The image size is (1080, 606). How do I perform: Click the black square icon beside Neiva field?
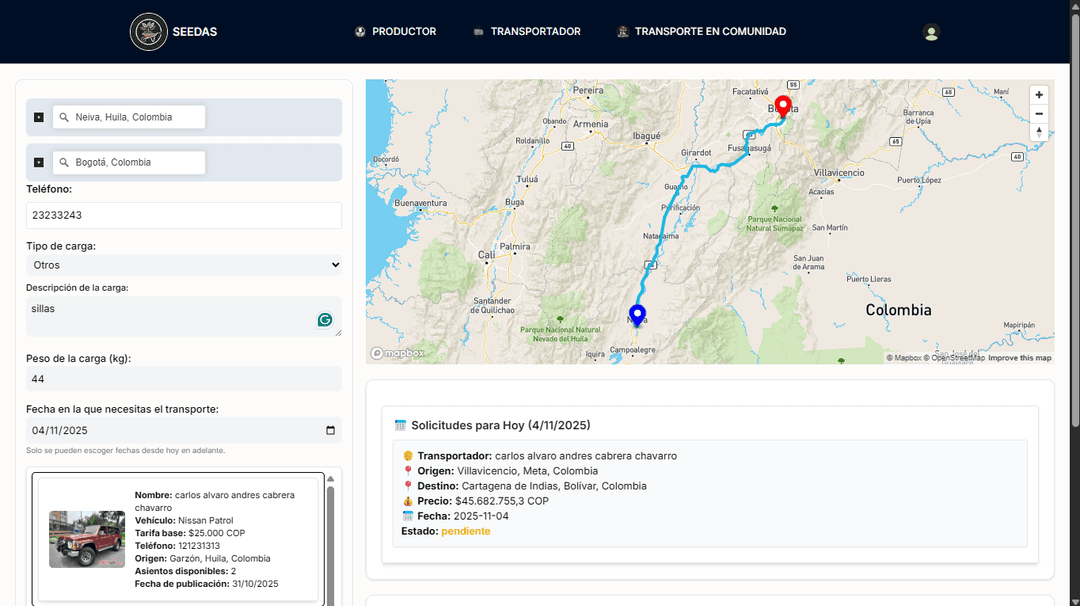click(39, 117)
